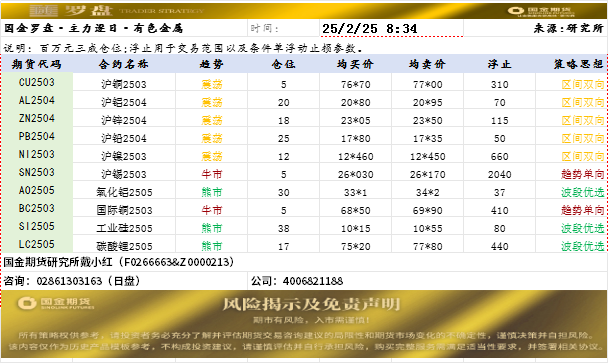
Task: Click sell price 26*170 for 沪锡2503
Action: pos(427,175)
